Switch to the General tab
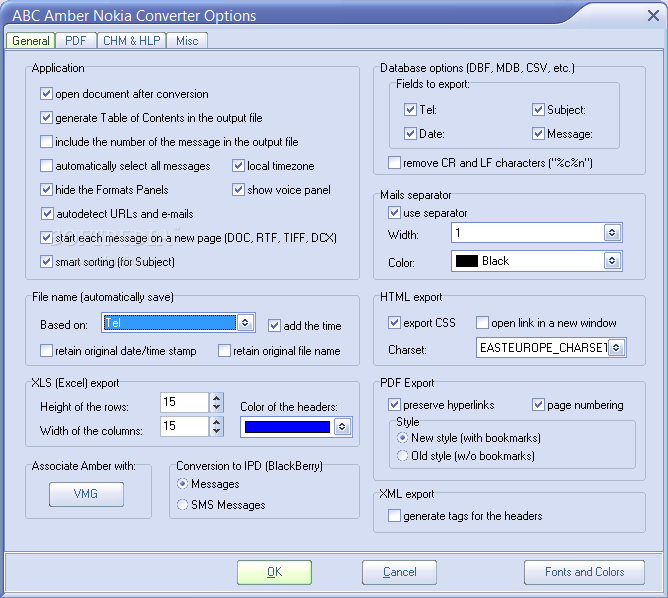Viewport: 668px width, 598px height. (x=31, y=41)
